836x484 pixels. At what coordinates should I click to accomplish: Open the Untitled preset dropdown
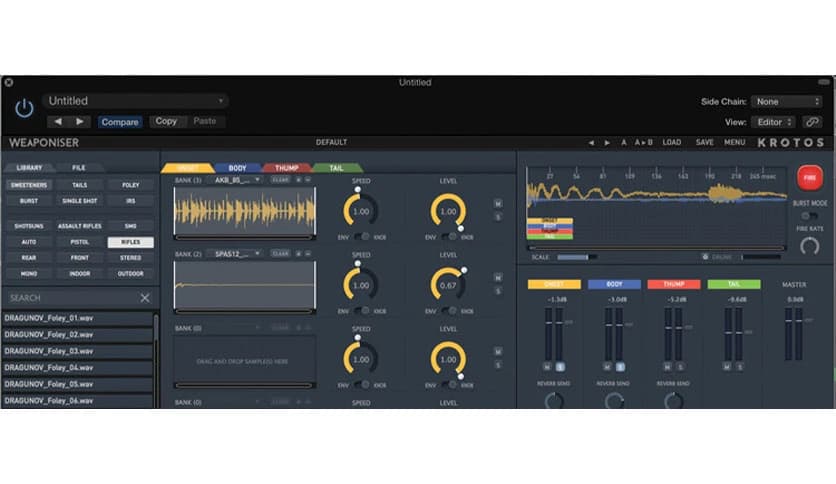[135, 101]
